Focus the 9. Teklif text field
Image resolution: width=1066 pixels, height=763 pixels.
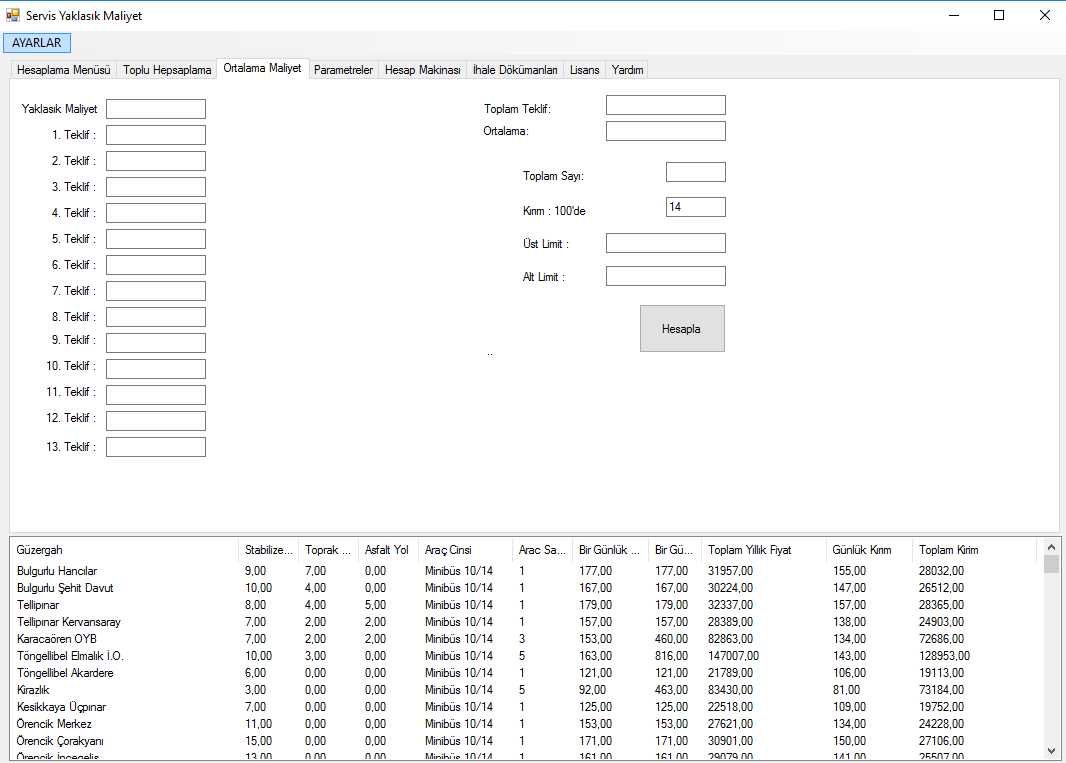tap(156, 343)
